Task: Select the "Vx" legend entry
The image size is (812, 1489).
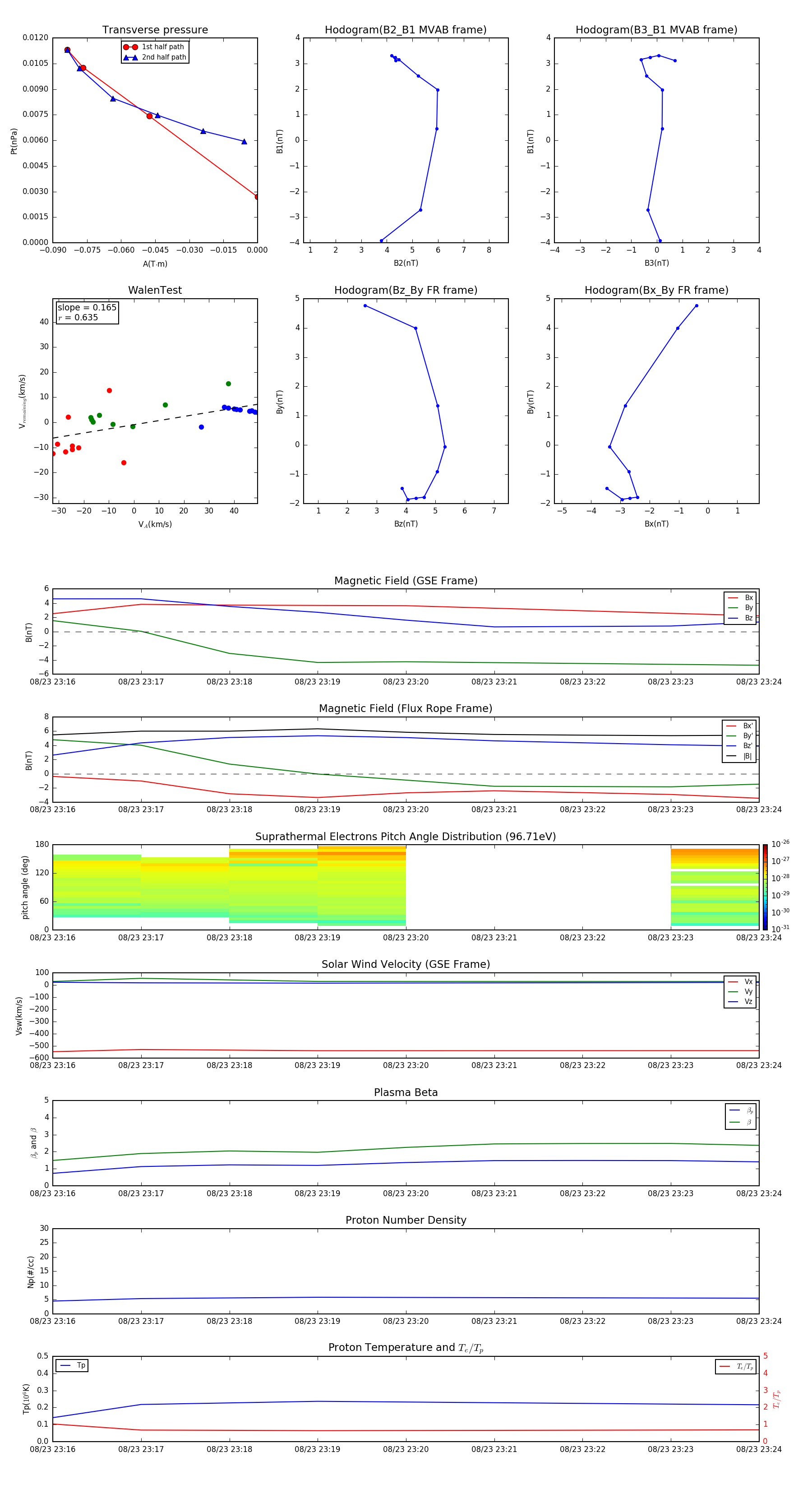Action: tap(740, 981)
